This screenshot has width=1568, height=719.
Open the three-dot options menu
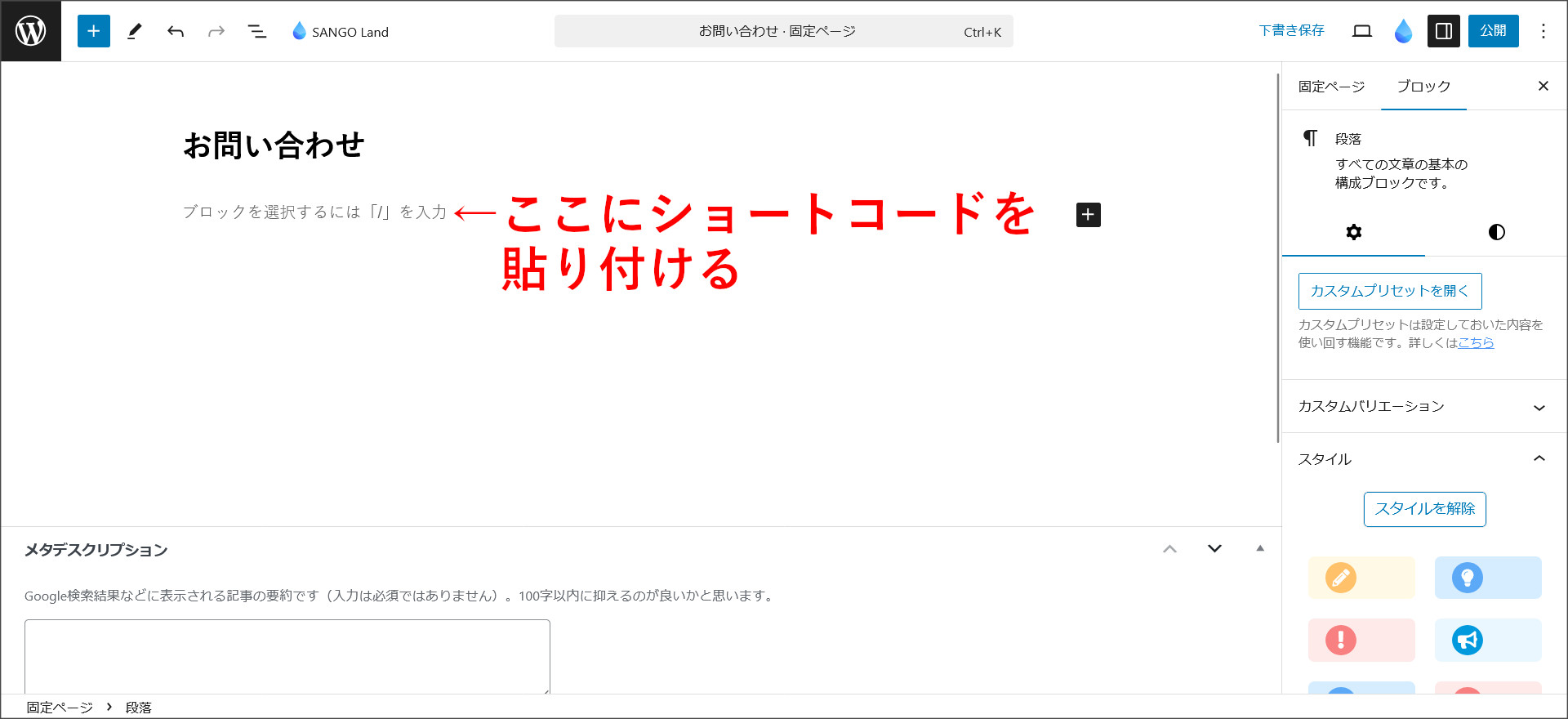[1543, 31]
